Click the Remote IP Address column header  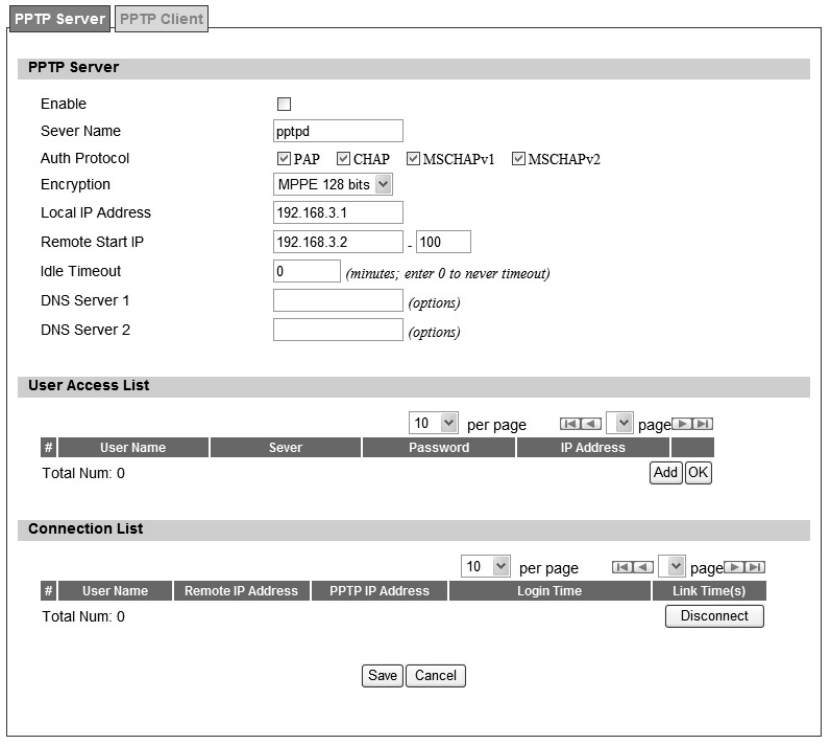[x=241, y=591]
